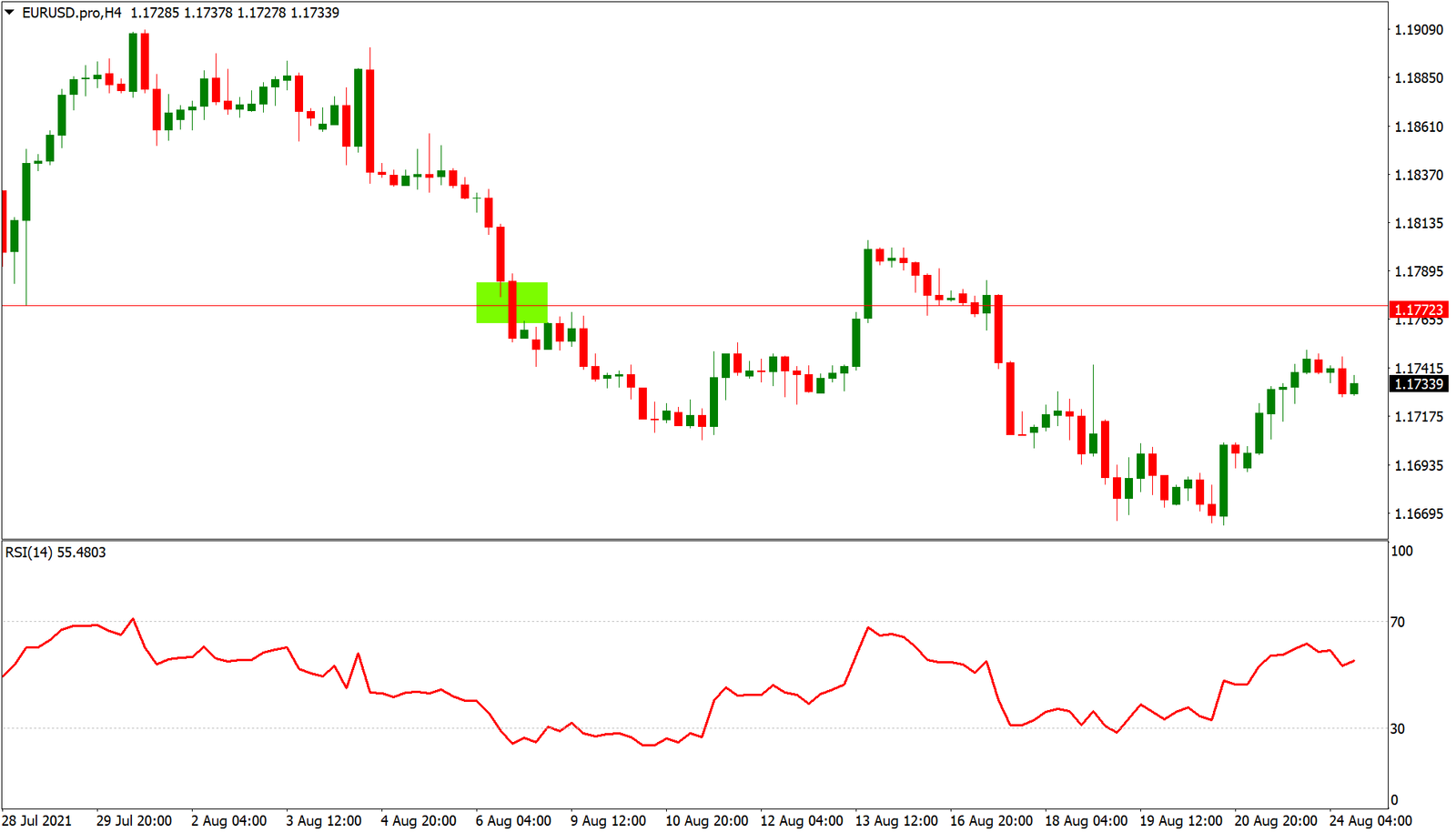This screenshot has width=1456, height=833.
Task: Click the chart title dropdown triangle
Action: [x=9, y=12]
